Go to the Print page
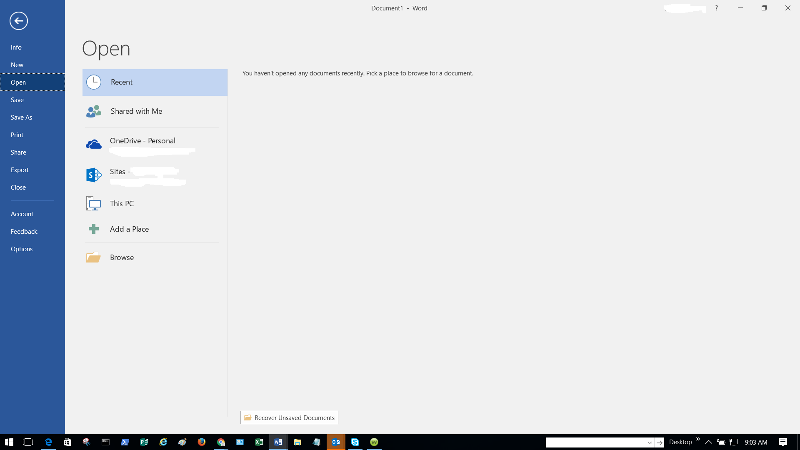Screen dimensions: 800x450 click(17, 135)
